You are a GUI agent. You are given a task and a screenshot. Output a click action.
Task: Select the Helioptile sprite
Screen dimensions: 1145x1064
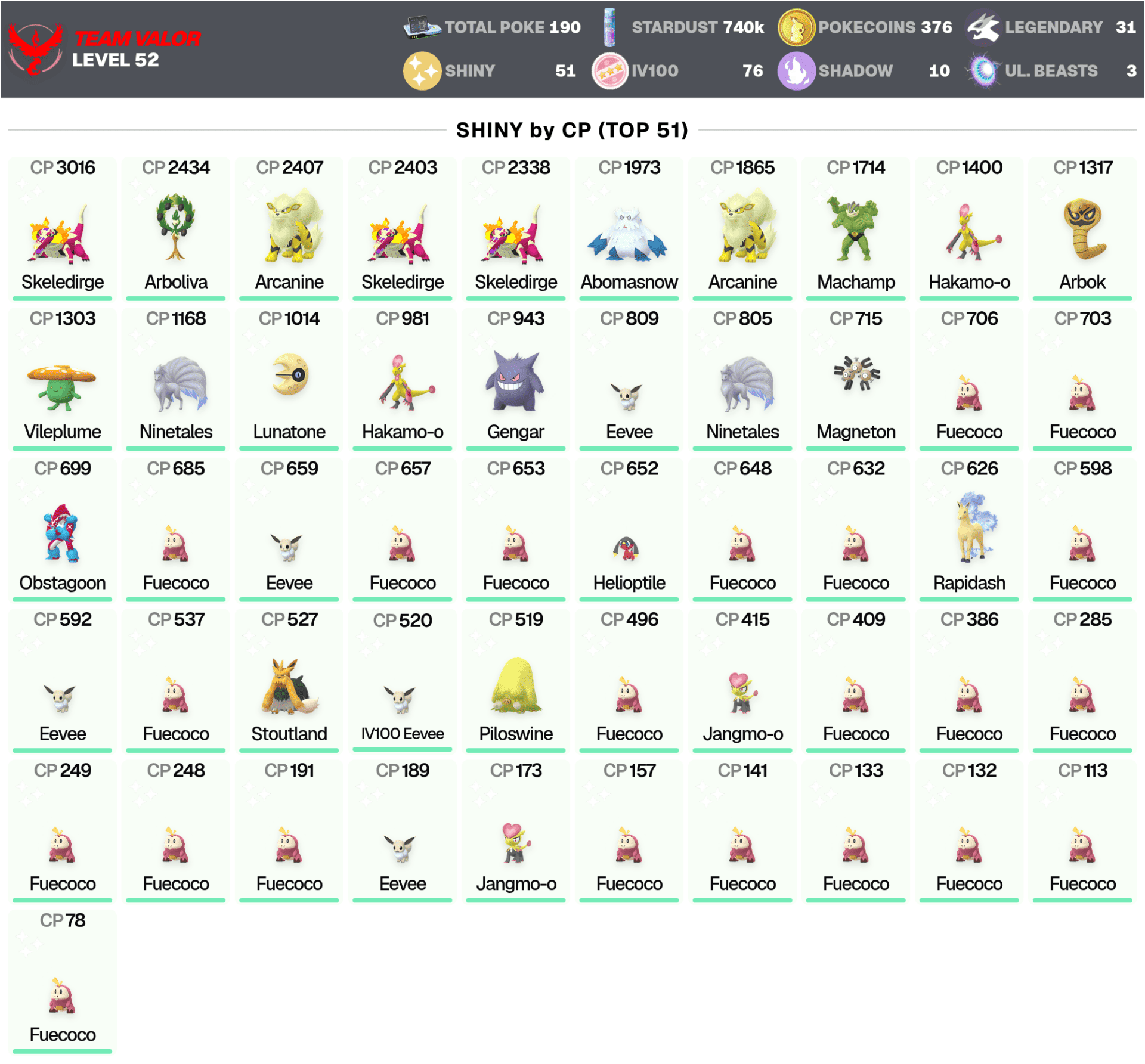pos(626,548)
